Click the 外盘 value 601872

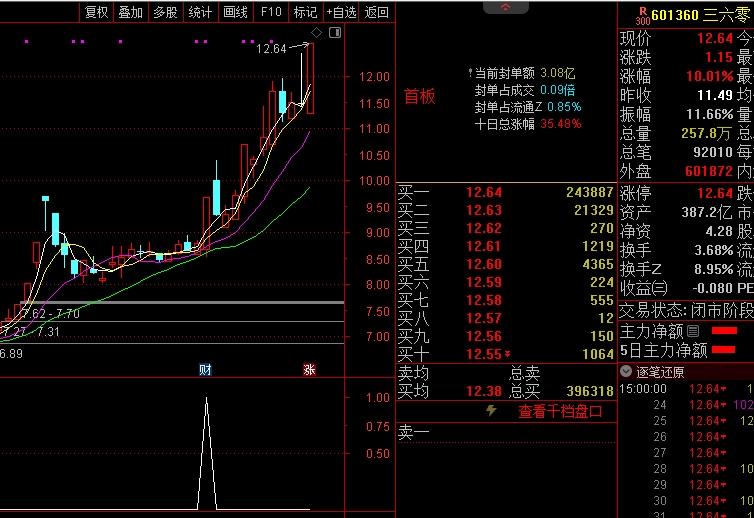[709, 171]
